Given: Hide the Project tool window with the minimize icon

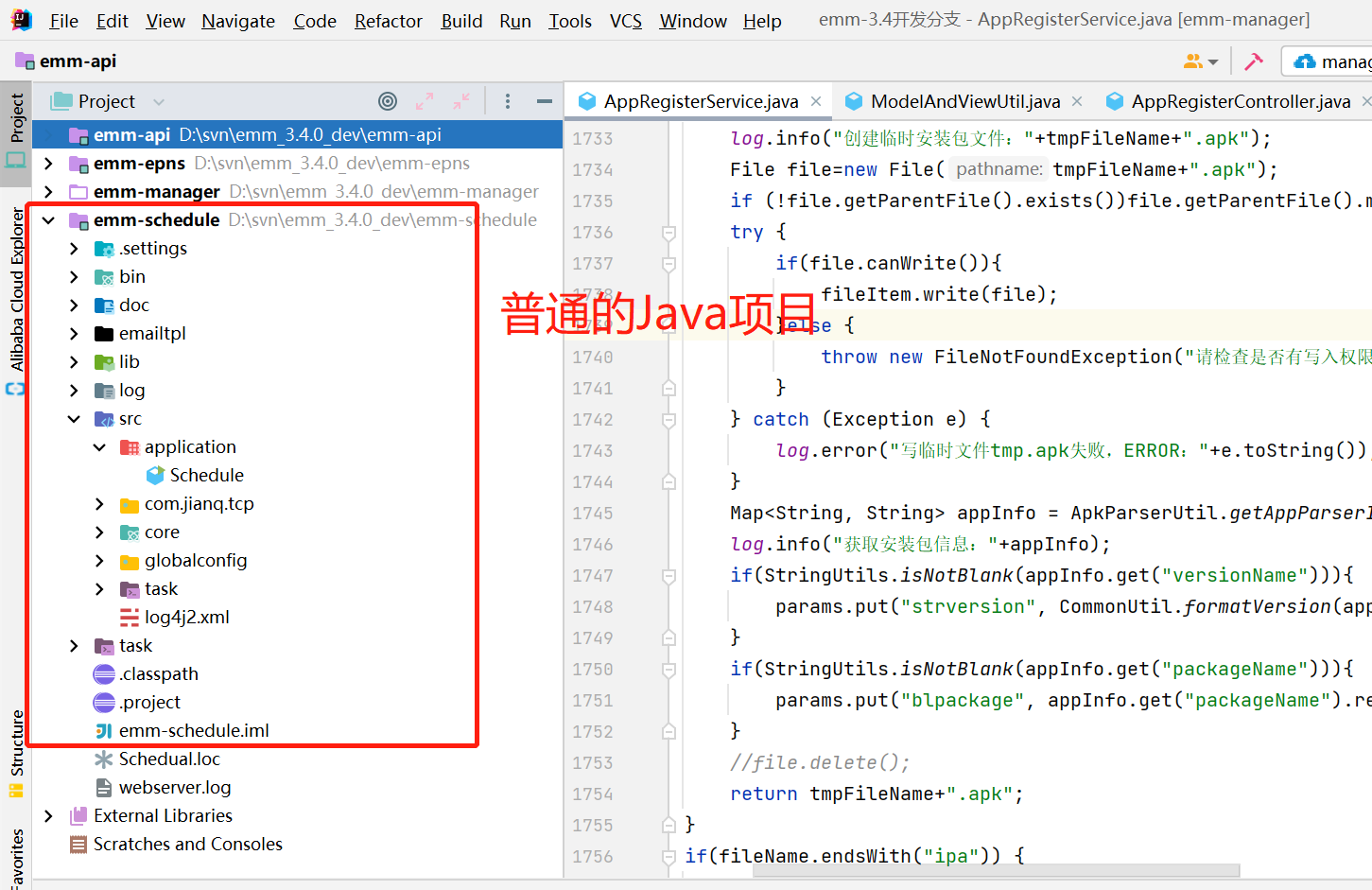Looking at the screenshot, I should pyautogui.click(x=545, y=101).
